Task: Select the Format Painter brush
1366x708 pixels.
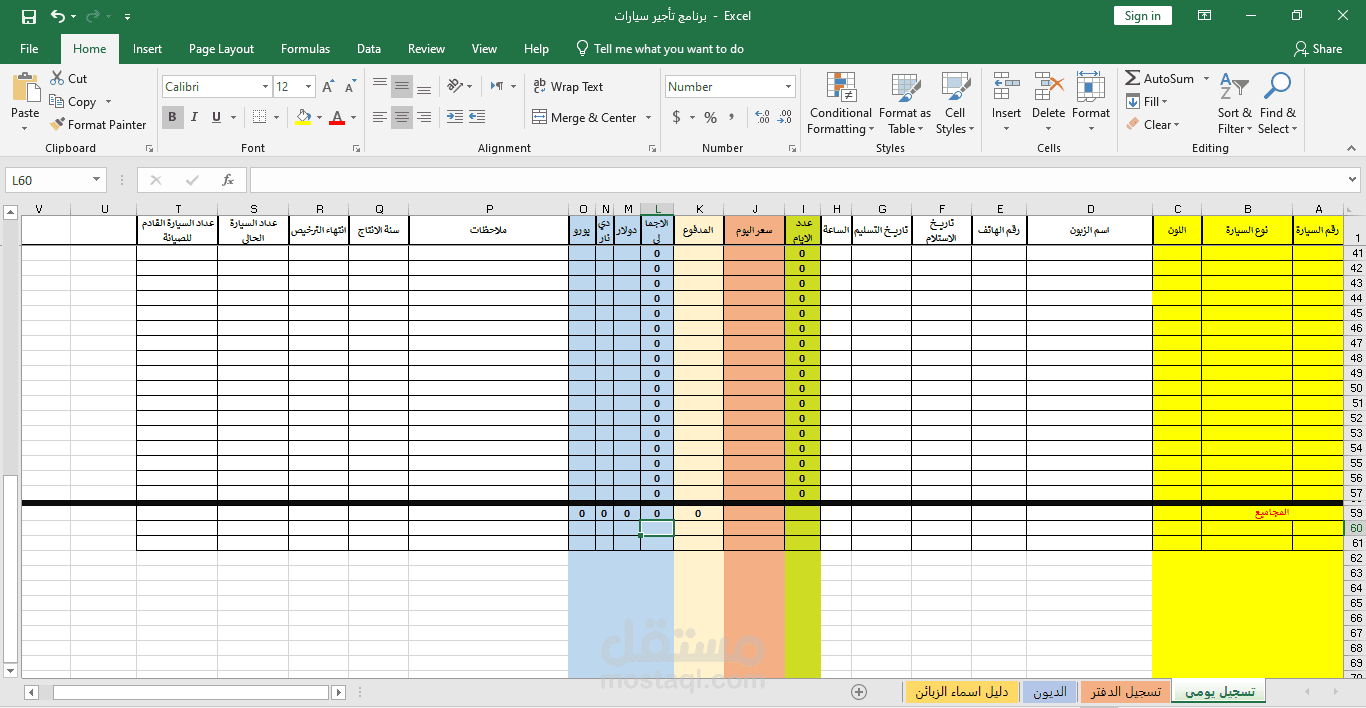Action: tap(98, 125)
